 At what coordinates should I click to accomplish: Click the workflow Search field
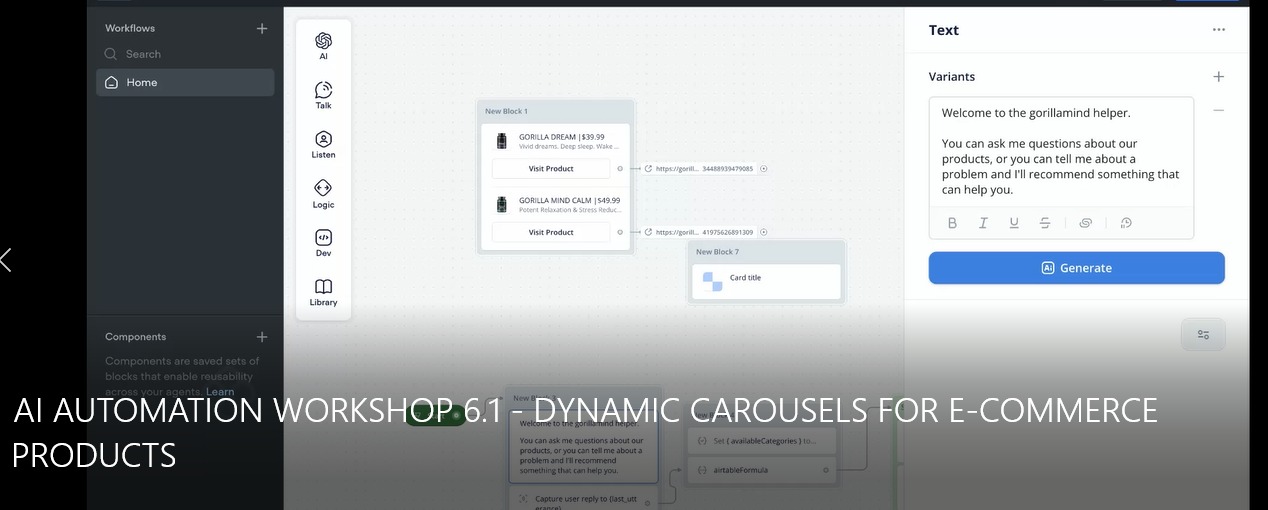[185, 54]
